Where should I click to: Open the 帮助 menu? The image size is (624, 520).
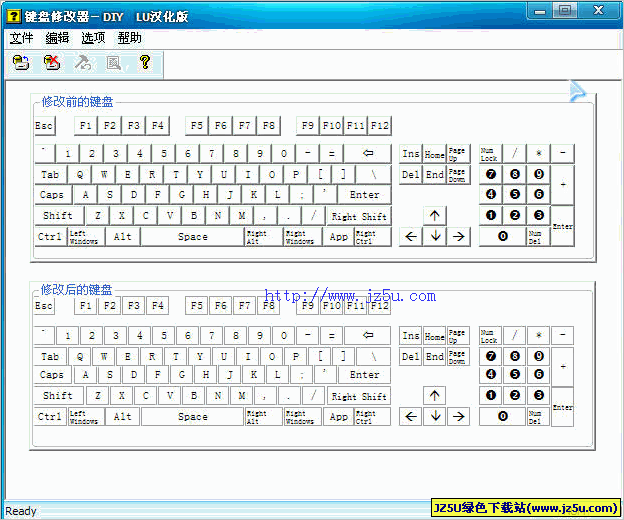tap(129, 38)
